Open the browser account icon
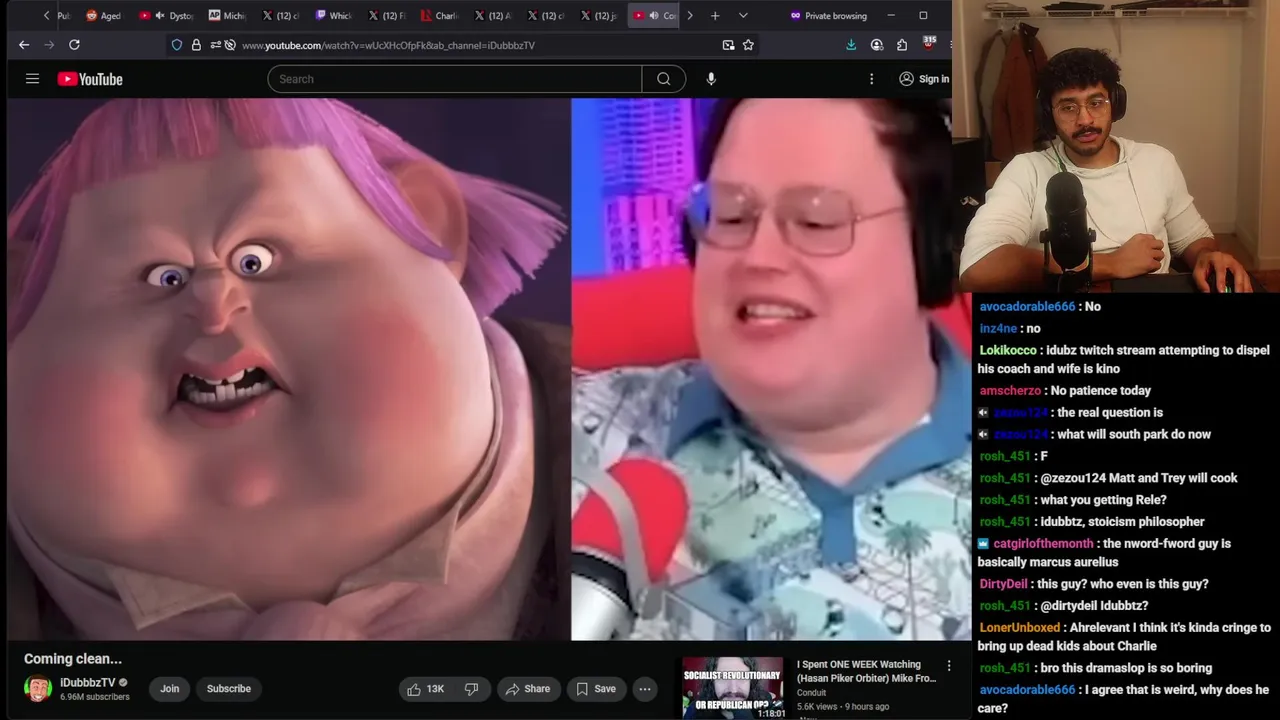The height and width of the screenshot is (720, 1280). (877, 45)
